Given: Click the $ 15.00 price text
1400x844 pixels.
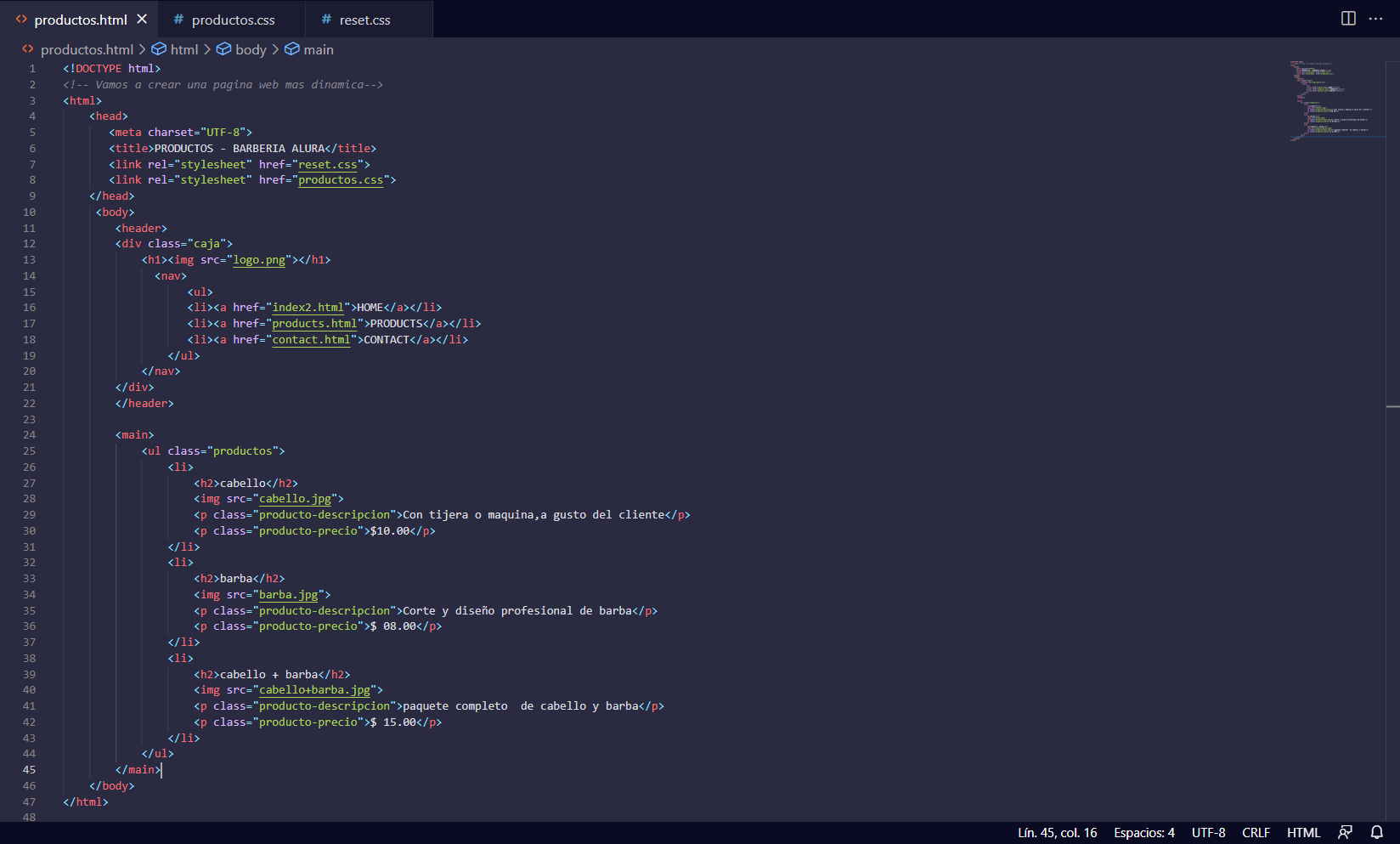Looking at the screenshot, I should tap(393, 722).
